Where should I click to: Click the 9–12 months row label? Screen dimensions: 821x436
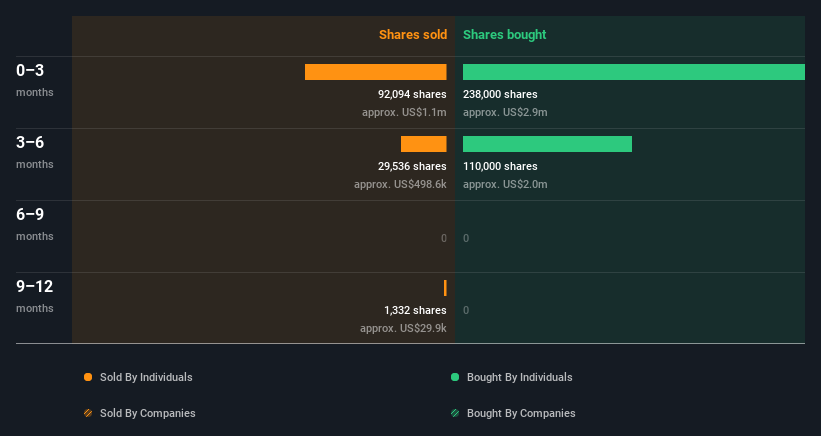click(35, 296)
